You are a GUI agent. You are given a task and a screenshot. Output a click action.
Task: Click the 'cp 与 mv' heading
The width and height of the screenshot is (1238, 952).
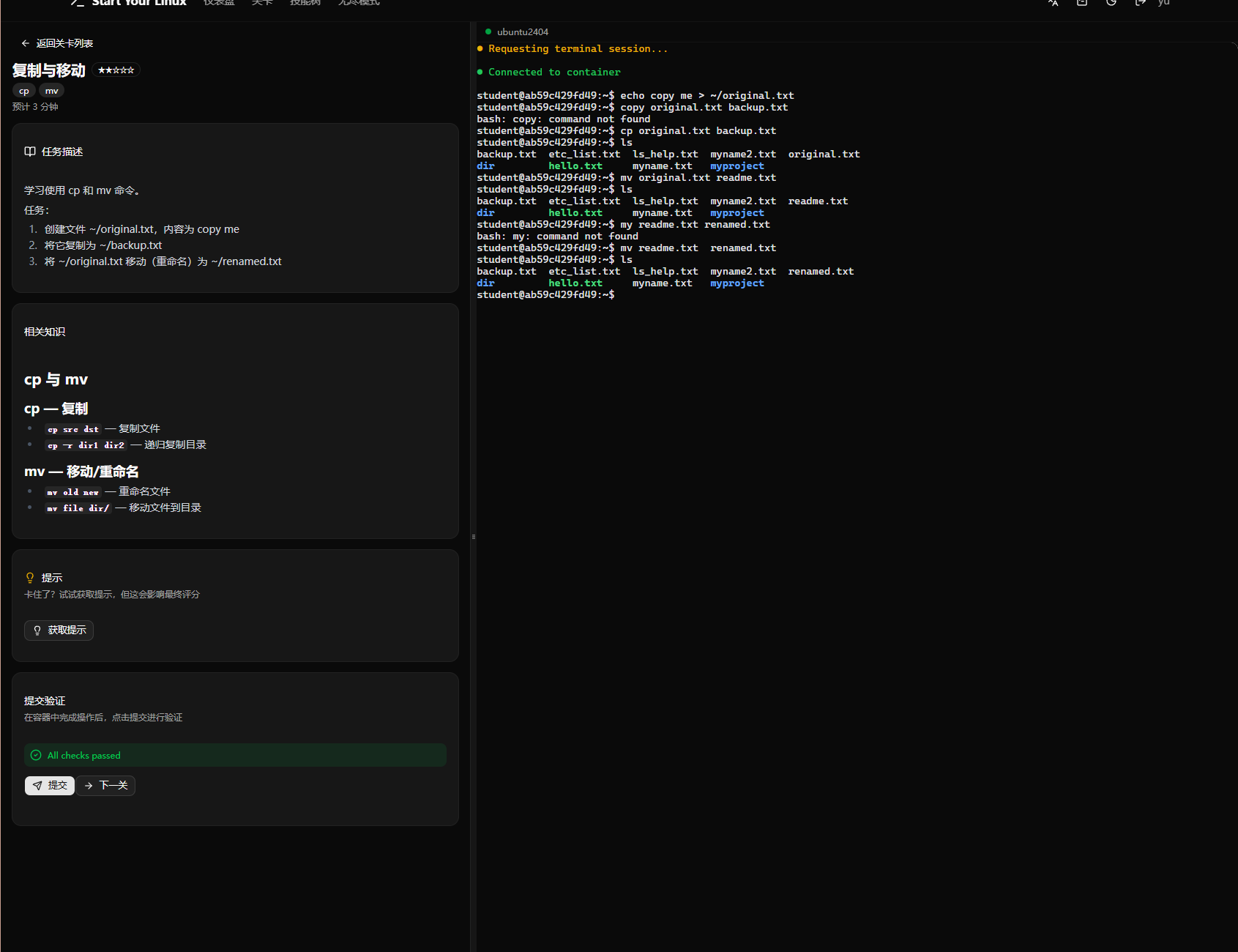coord(56,379)
